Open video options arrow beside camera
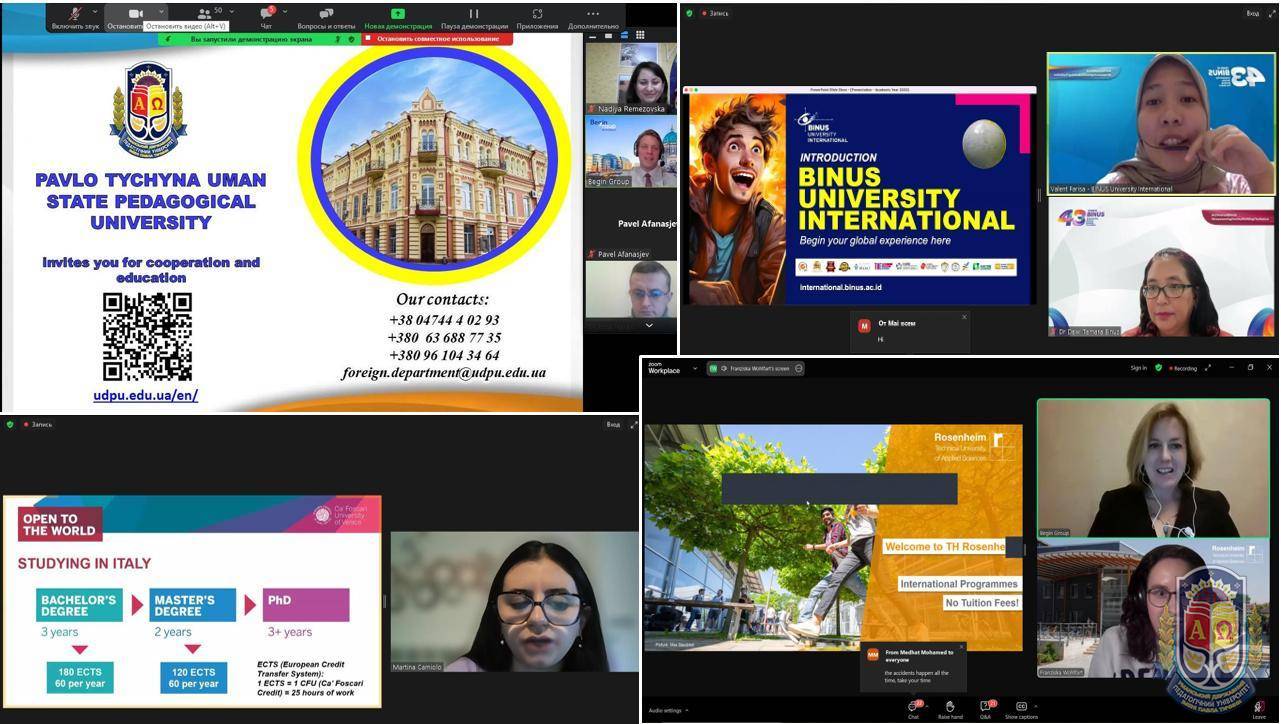The height and width of the screenshot is (724, 1281). pos(161,12)
